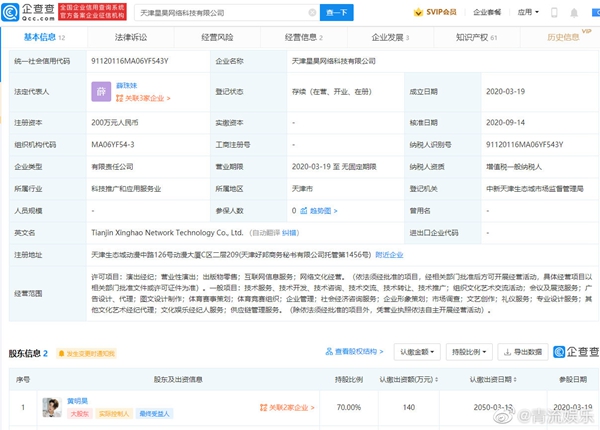Switch to the 企业发展 tab
This screenshot has height=430, width=600.
coord(390,37)
